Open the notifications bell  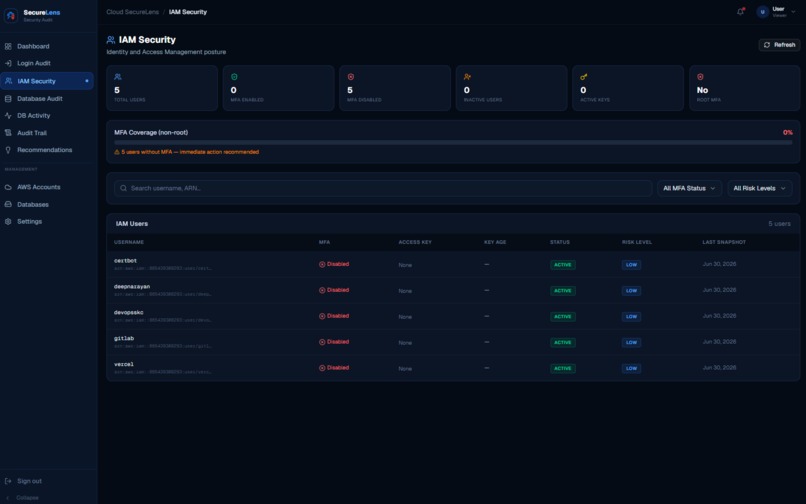click(740, 11)
